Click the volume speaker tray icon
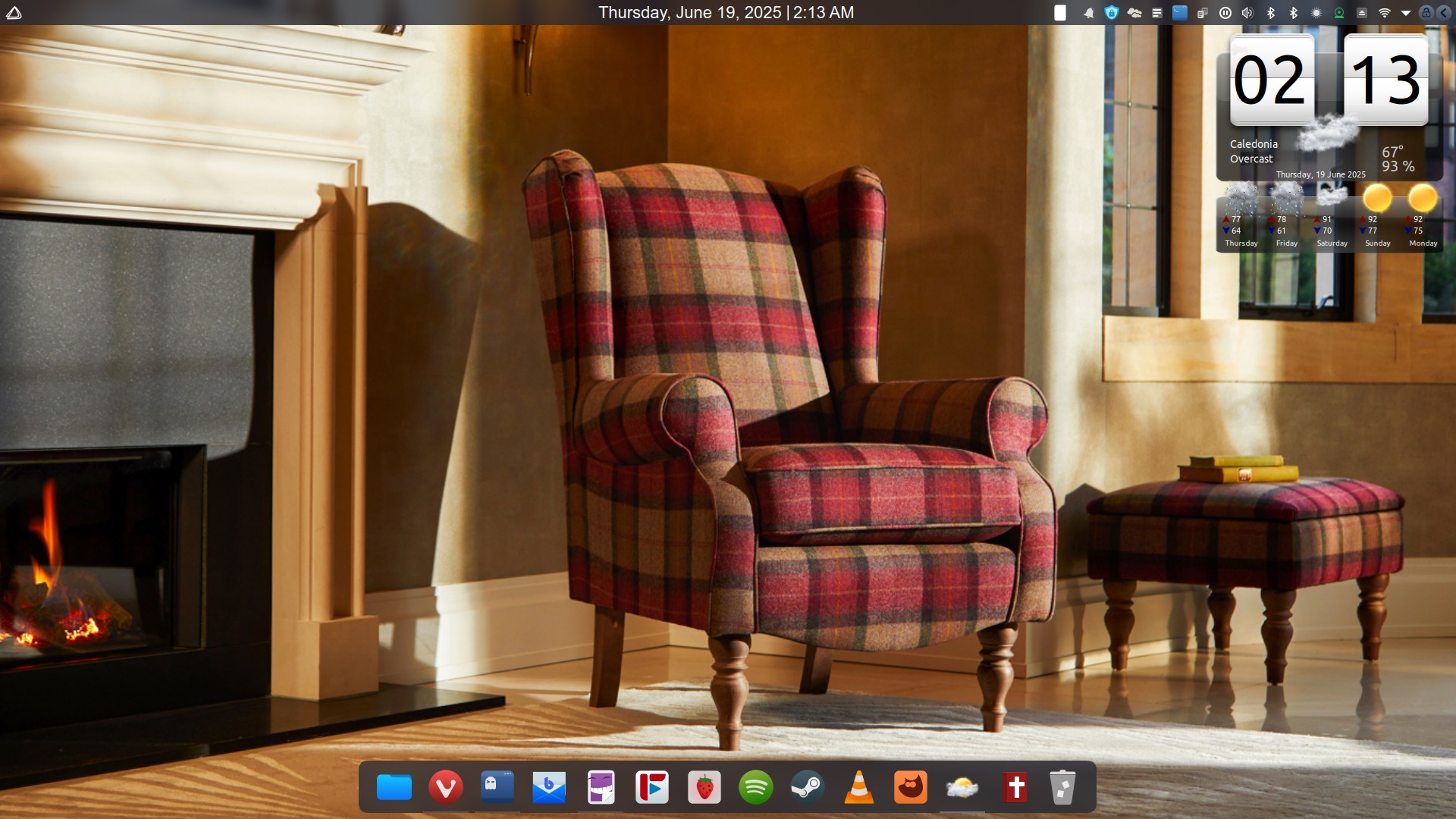Image resolution: width=1456 pixels, height=819 pixels. [1247, 13]
